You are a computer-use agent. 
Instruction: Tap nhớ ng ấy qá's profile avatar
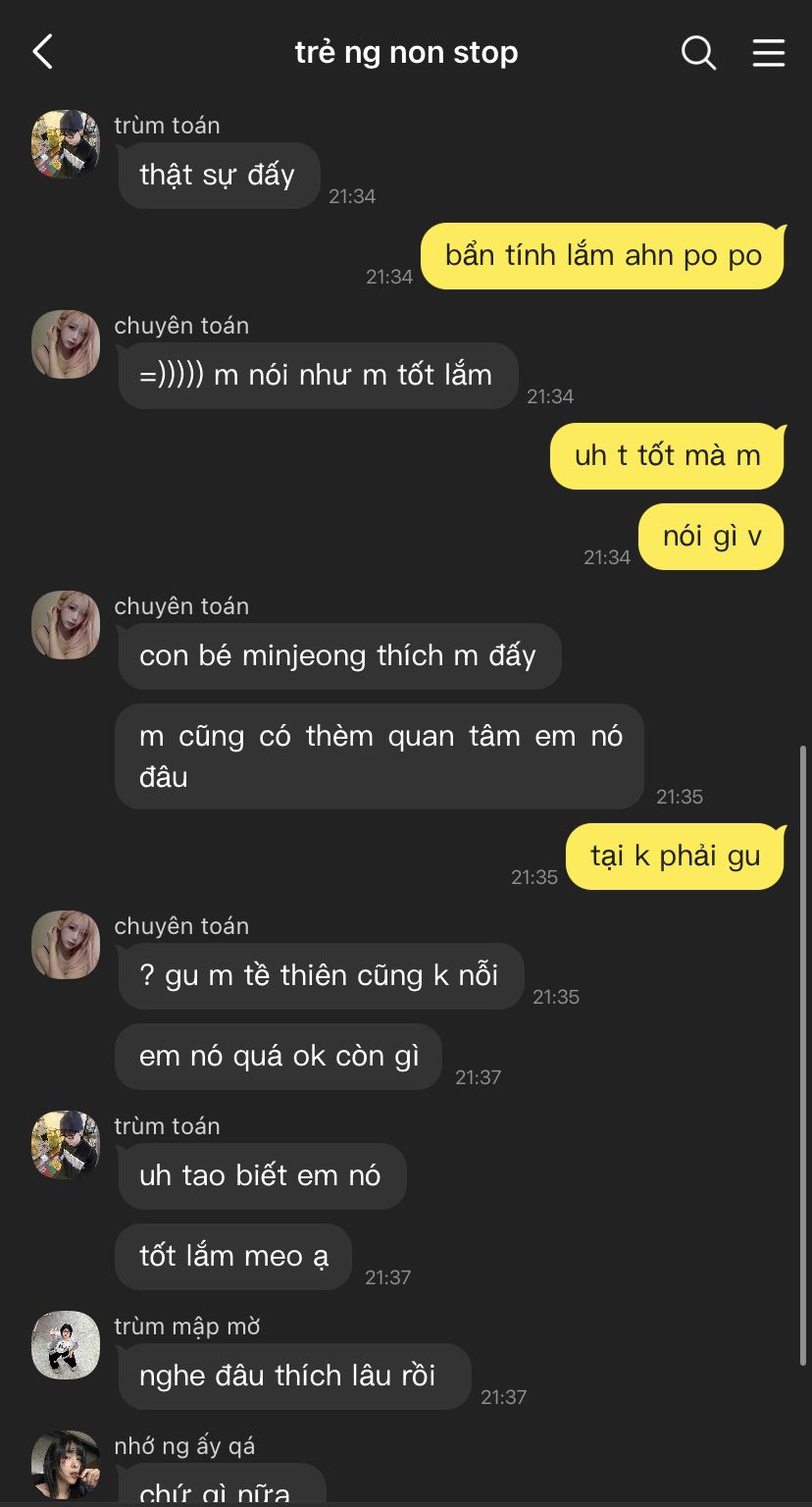point(66,1465)
